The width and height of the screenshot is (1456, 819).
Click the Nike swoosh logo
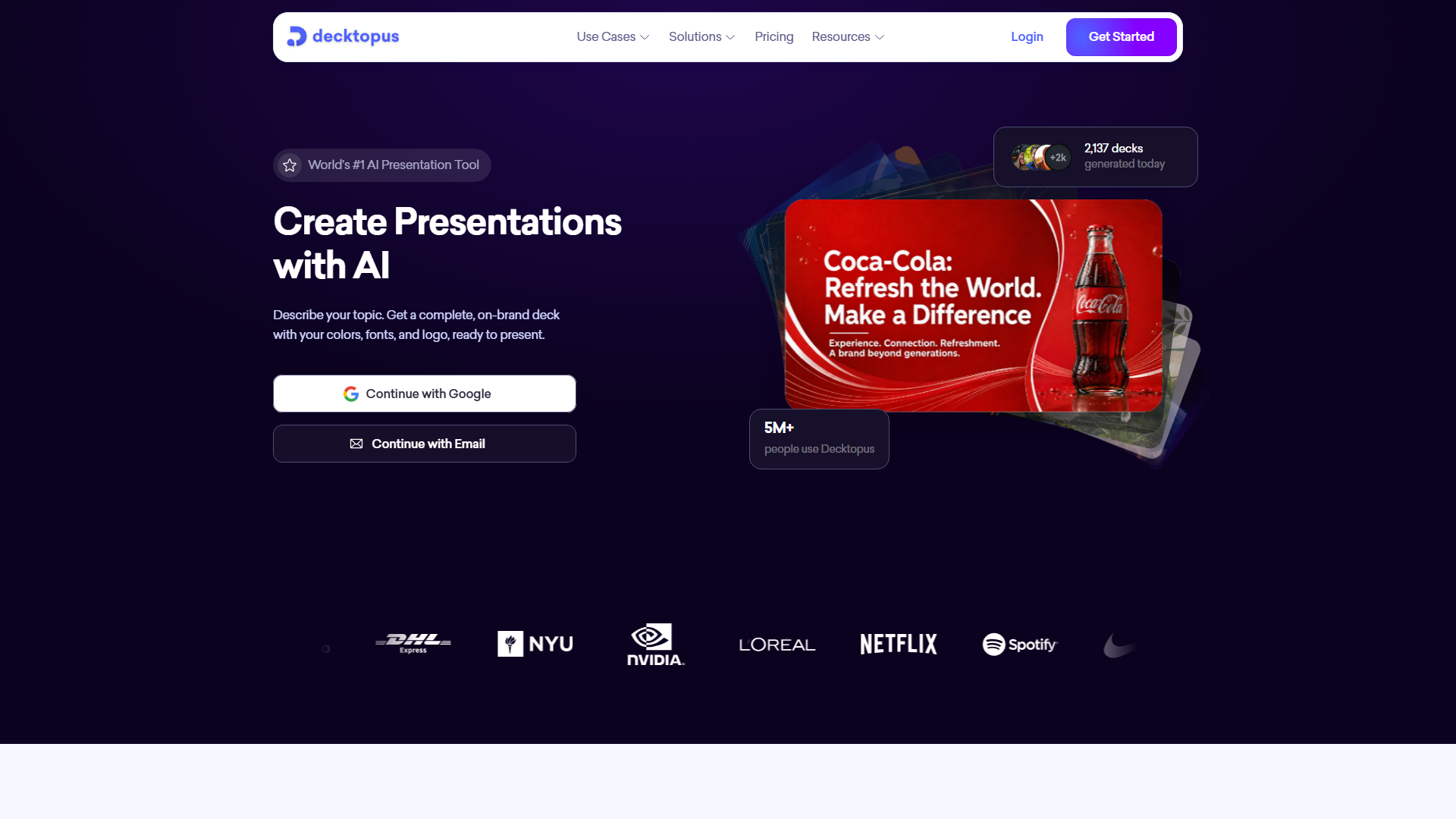tap(1119, 645)
